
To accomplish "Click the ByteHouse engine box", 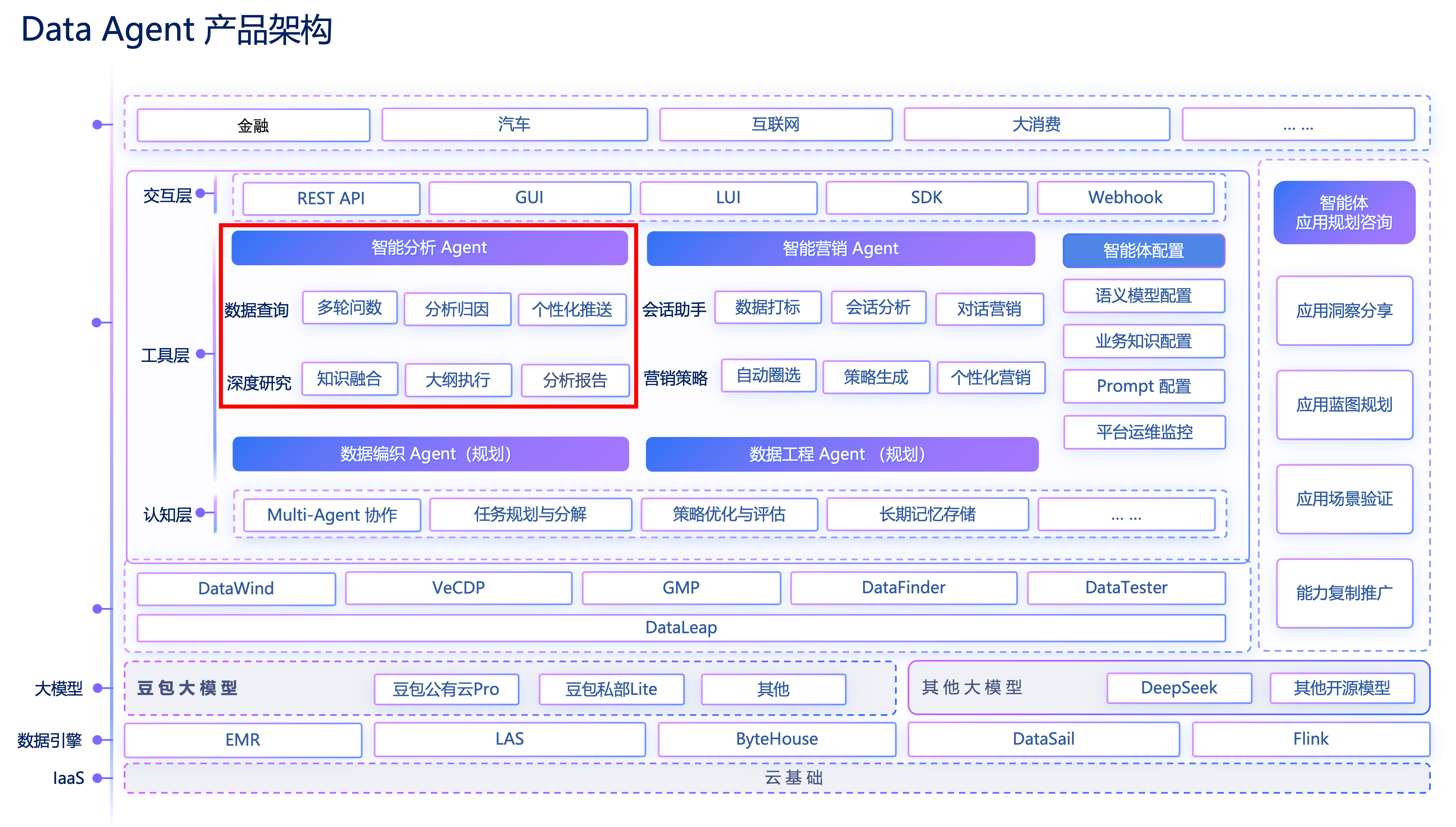I will click(x=777, y=739).
